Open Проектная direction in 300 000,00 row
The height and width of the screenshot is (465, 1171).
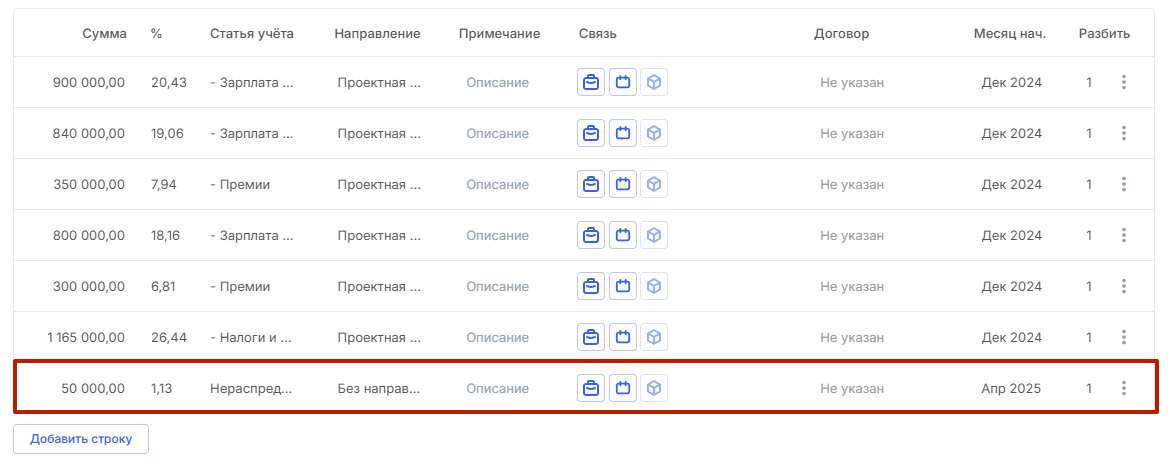(379, 286)
